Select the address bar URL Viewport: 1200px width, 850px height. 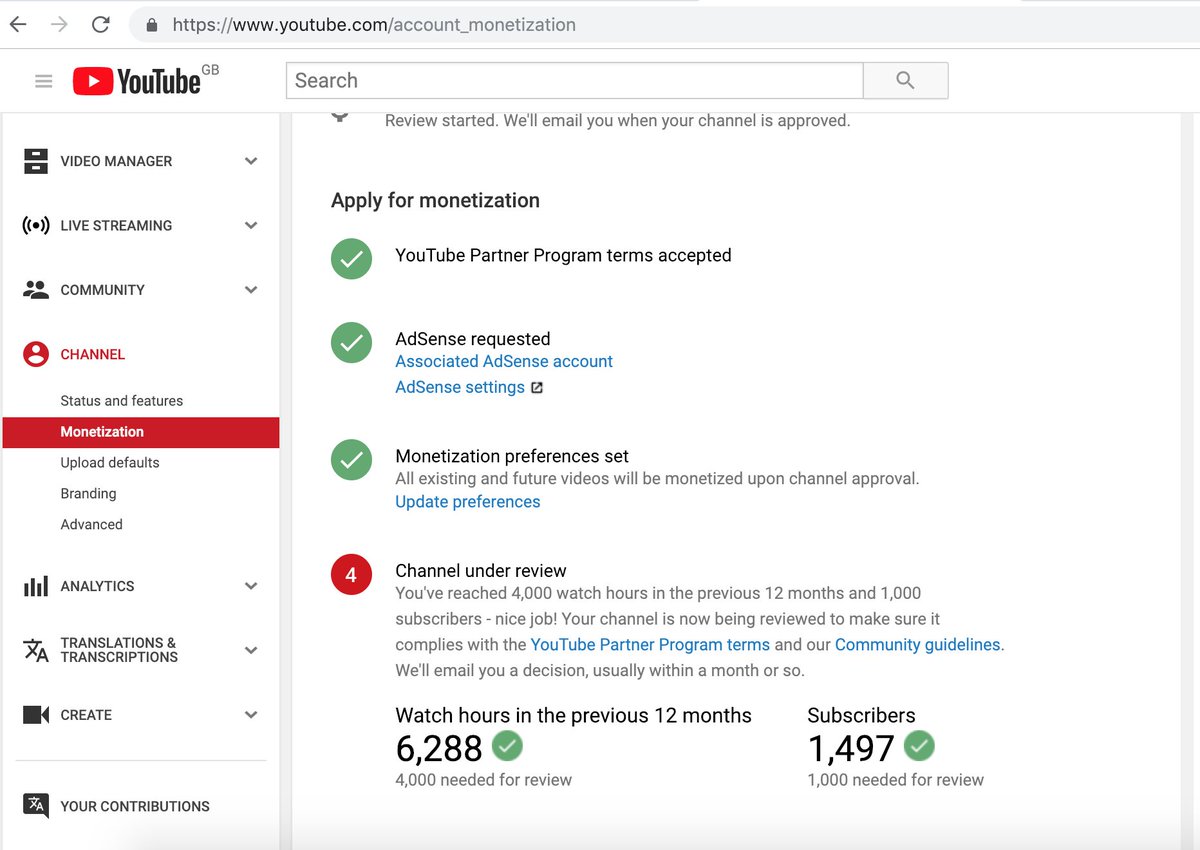click(x=374, y=25)
